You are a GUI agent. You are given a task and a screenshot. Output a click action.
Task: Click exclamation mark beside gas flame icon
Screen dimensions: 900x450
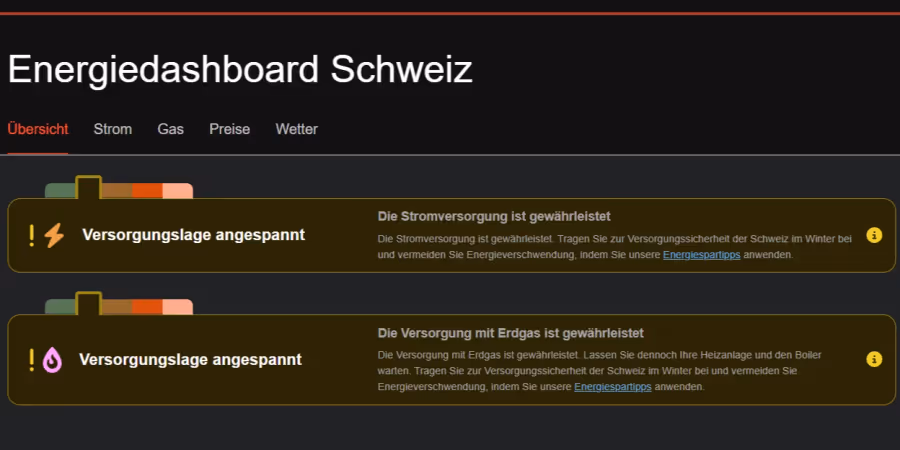pos(32,359)
